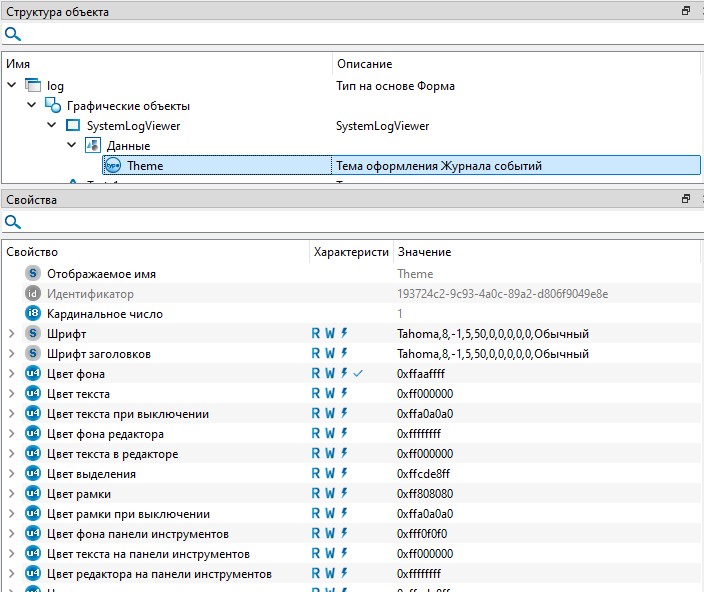
Task: Click the SystemLogViewer rectangle icon
Action: click(72, 126)
